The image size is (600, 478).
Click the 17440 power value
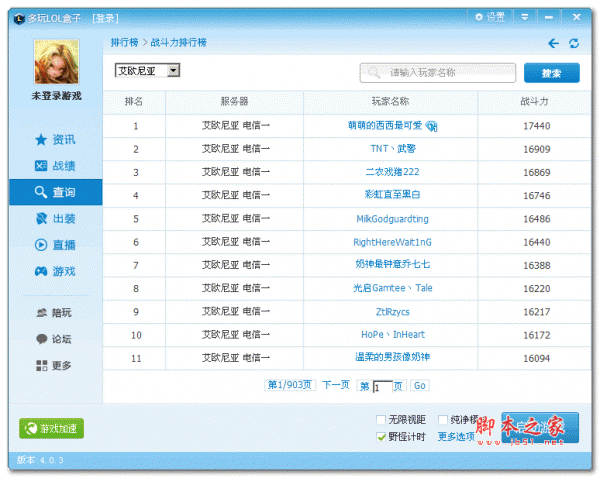point(536,126)
